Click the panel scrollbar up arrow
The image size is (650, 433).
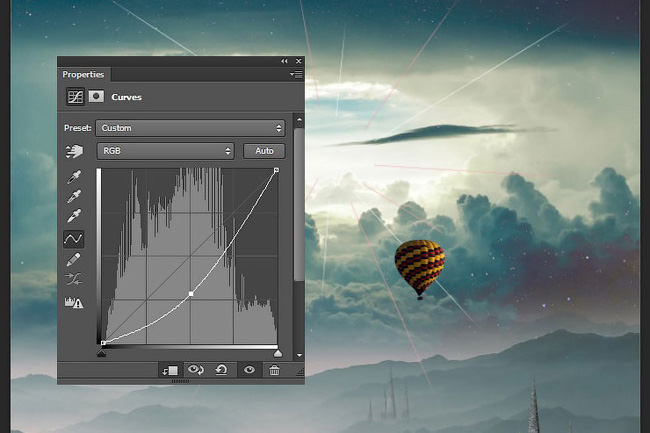tap(299, 120)
